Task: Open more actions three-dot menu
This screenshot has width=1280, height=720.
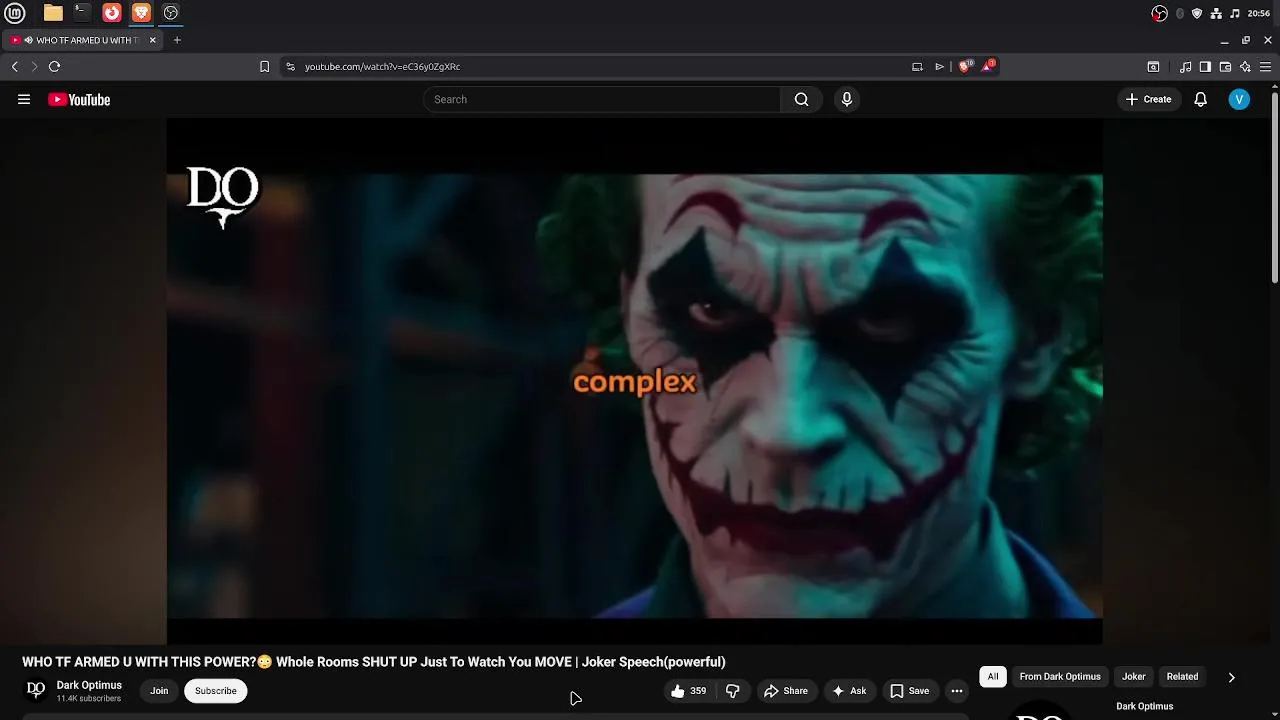Action: (x=957, y=691)
